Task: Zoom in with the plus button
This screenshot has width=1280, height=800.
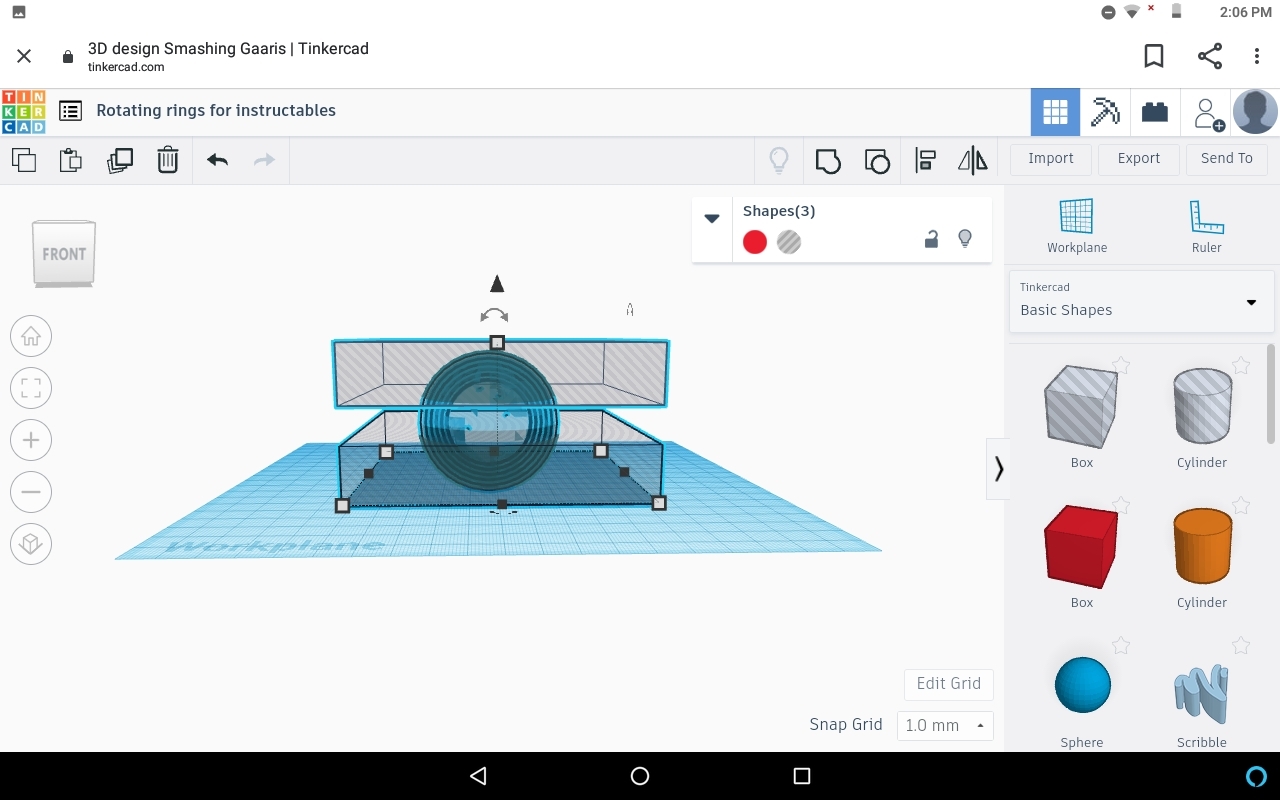Action: 31,440
